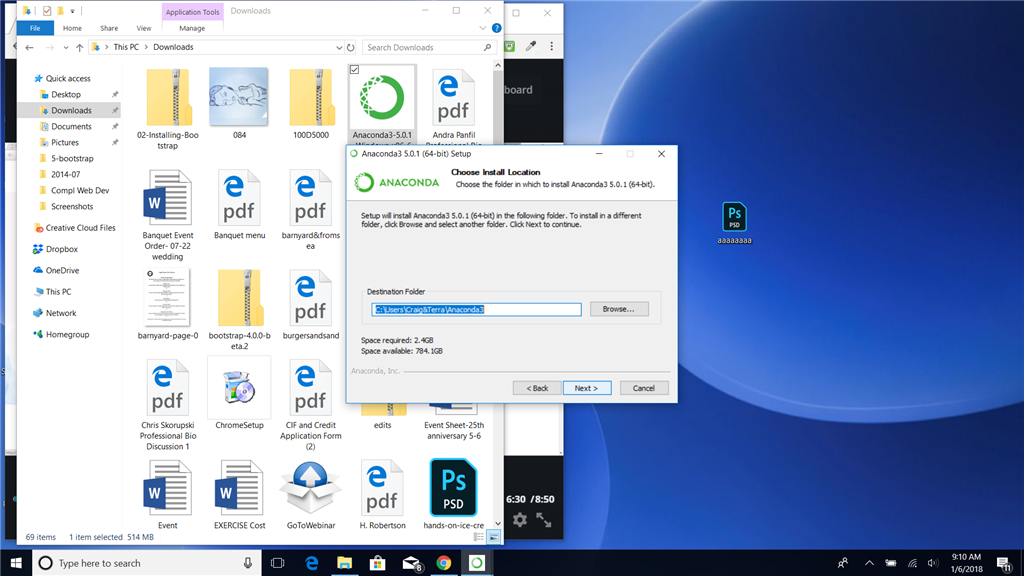This screenshot has width=1024, height=576.
Task: Open the 02-Installing-Bootstrap zip folder
Action: click(x=168, y=98)
